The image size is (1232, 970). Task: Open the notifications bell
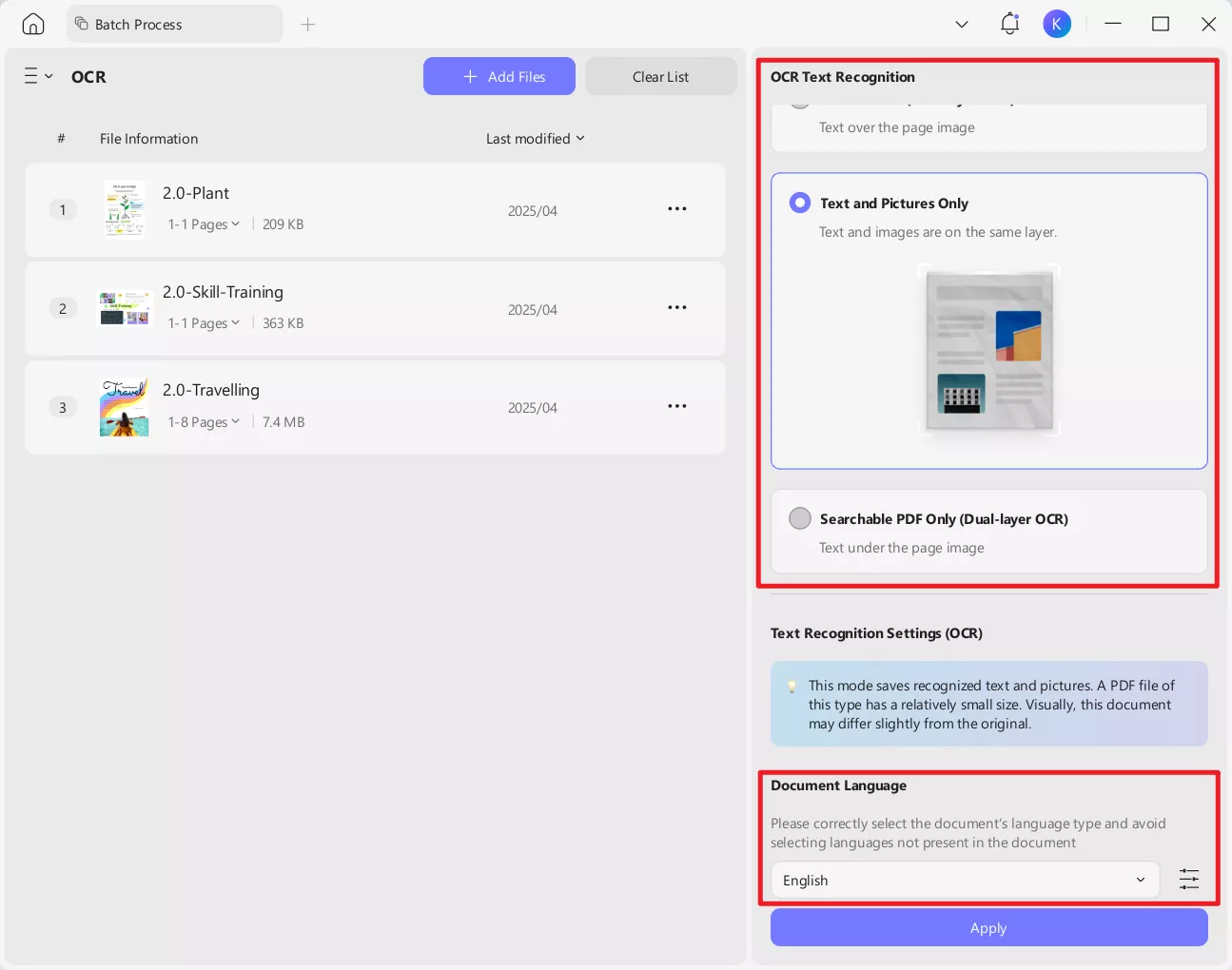pos(1009,24)
